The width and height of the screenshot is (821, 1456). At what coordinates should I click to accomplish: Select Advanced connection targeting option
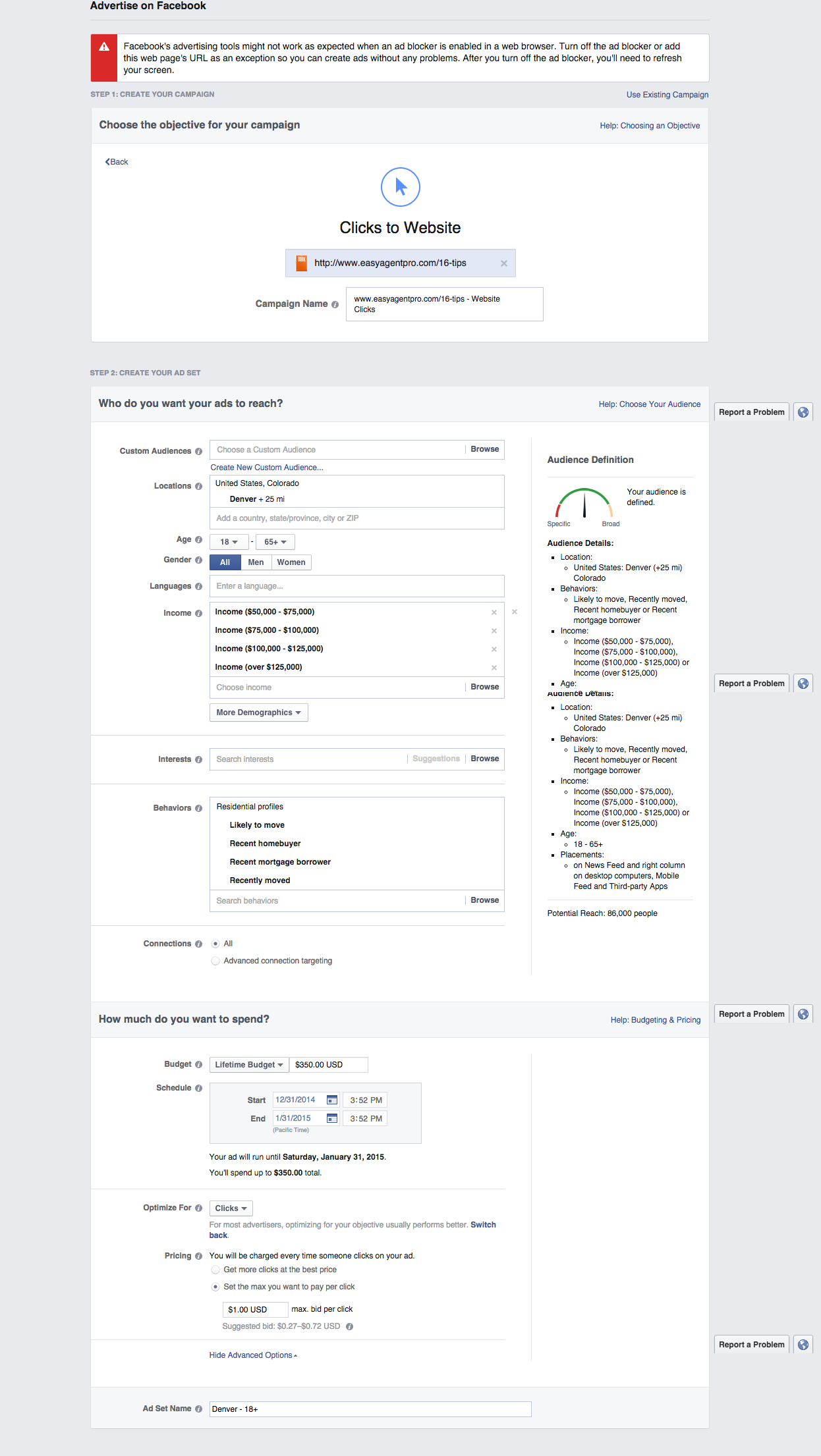pos(215,961)
